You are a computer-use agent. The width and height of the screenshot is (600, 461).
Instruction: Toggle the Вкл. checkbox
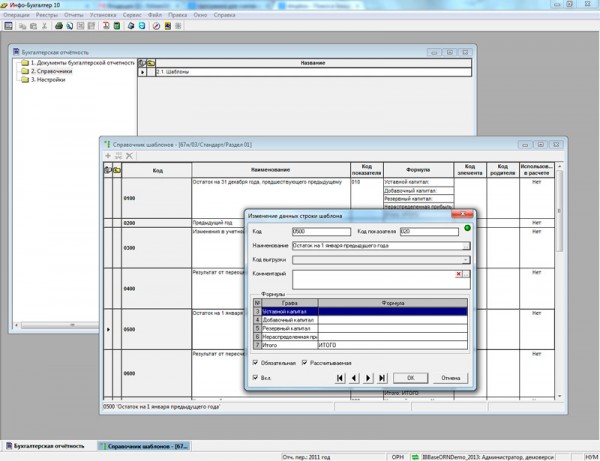(x=255, y=377)
